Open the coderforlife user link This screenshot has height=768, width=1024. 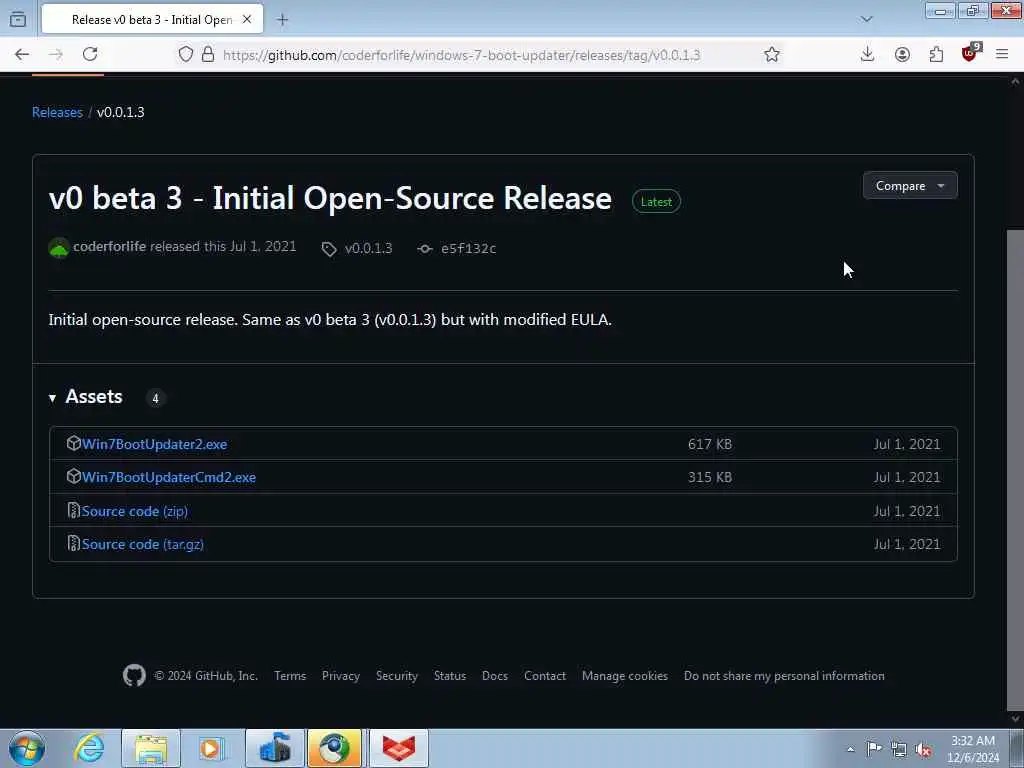point(109,246)
